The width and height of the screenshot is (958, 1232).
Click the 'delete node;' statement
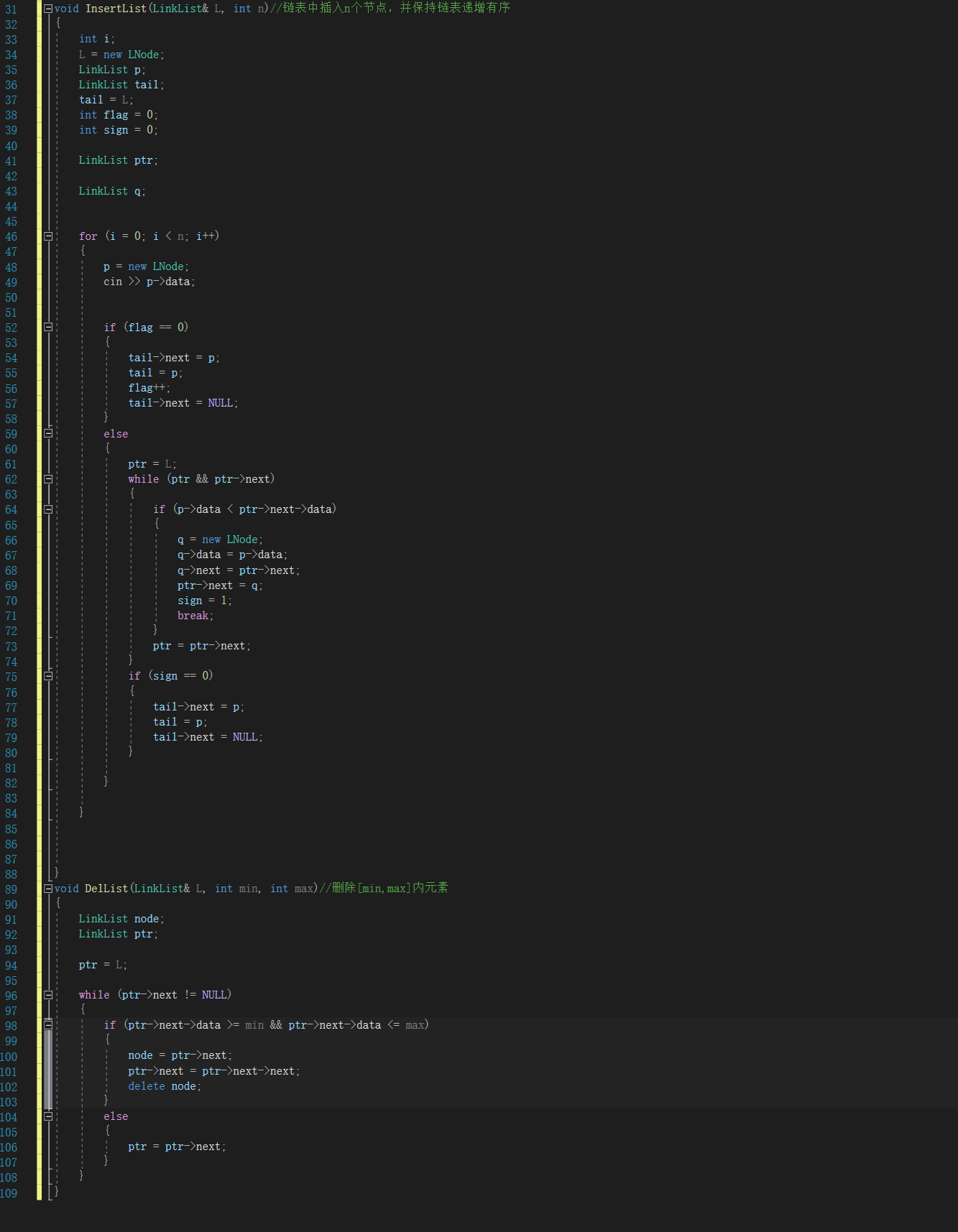coord(165,1086)
